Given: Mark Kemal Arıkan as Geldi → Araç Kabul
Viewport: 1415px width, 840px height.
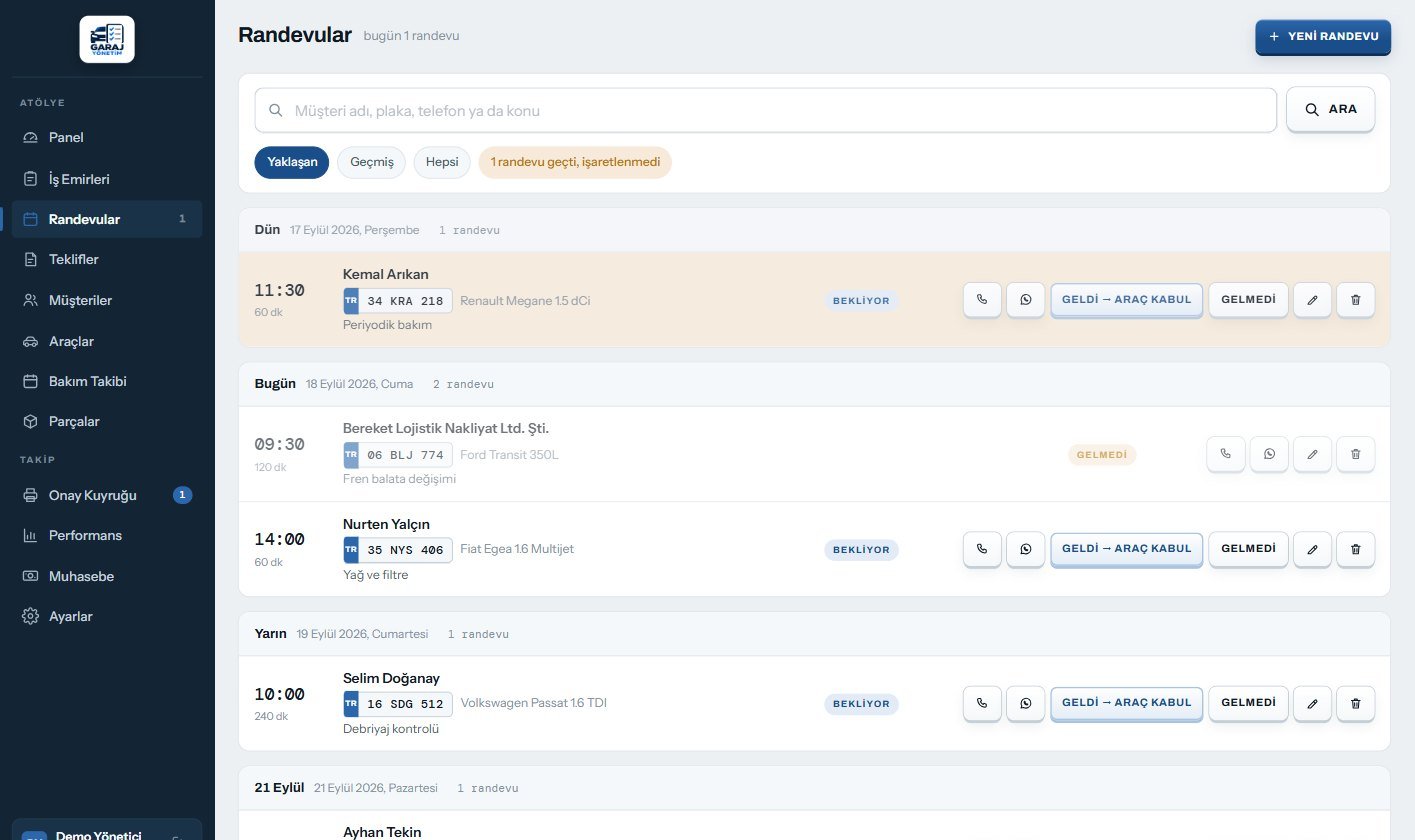Looking at the screenshot, I should pos(1126,300).
